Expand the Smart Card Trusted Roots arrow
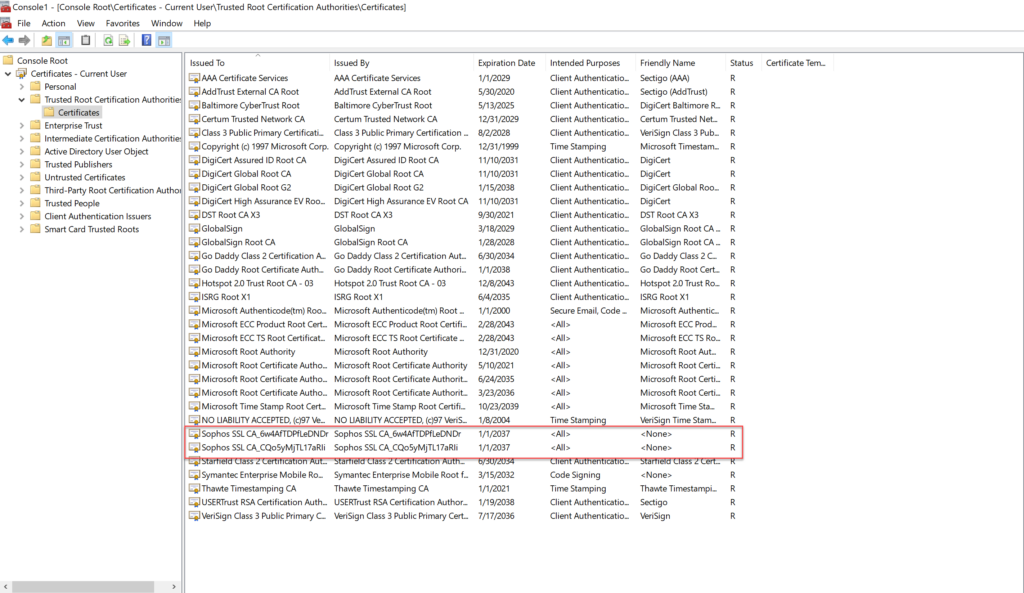The height and width of the screenshot is (593, 1024). (22, 229)
